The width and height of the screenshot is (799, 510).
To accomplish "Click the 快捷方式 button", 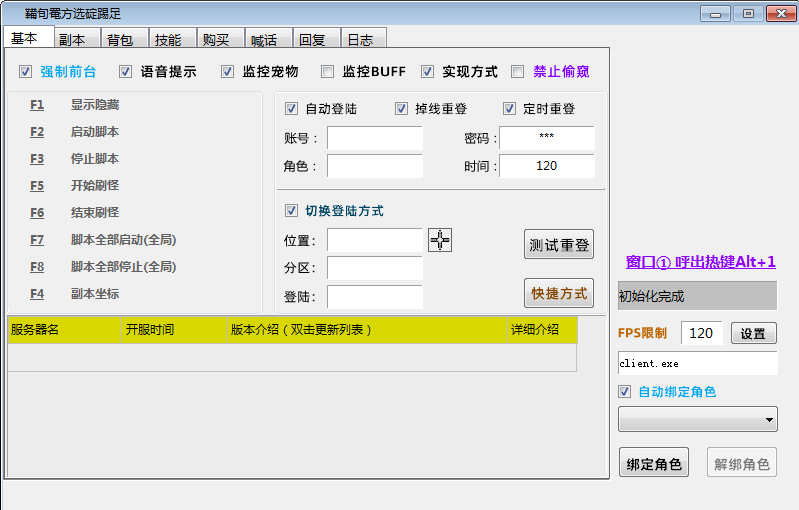I will (x=559, y=293).
